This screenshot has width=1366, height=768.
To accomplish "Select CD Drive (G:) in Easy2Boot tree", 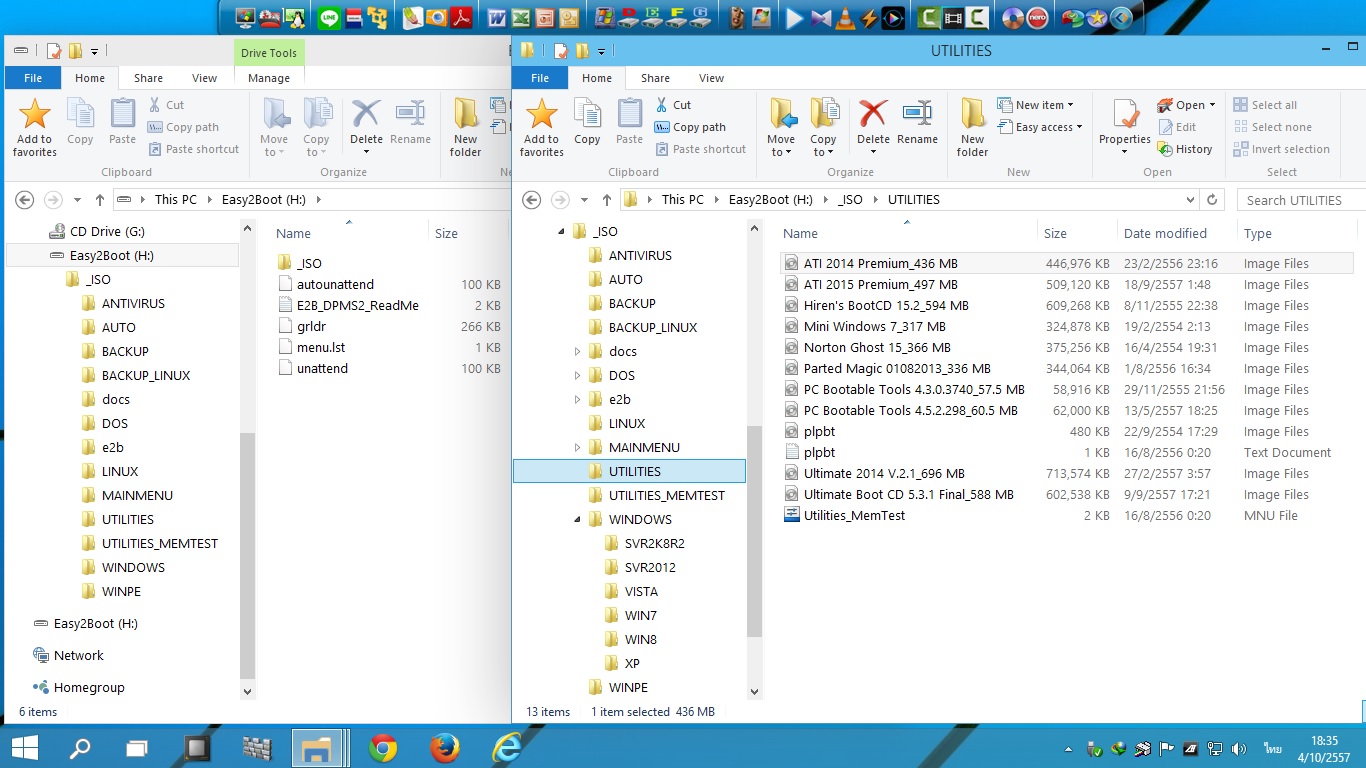I will [x=107, y=231].
